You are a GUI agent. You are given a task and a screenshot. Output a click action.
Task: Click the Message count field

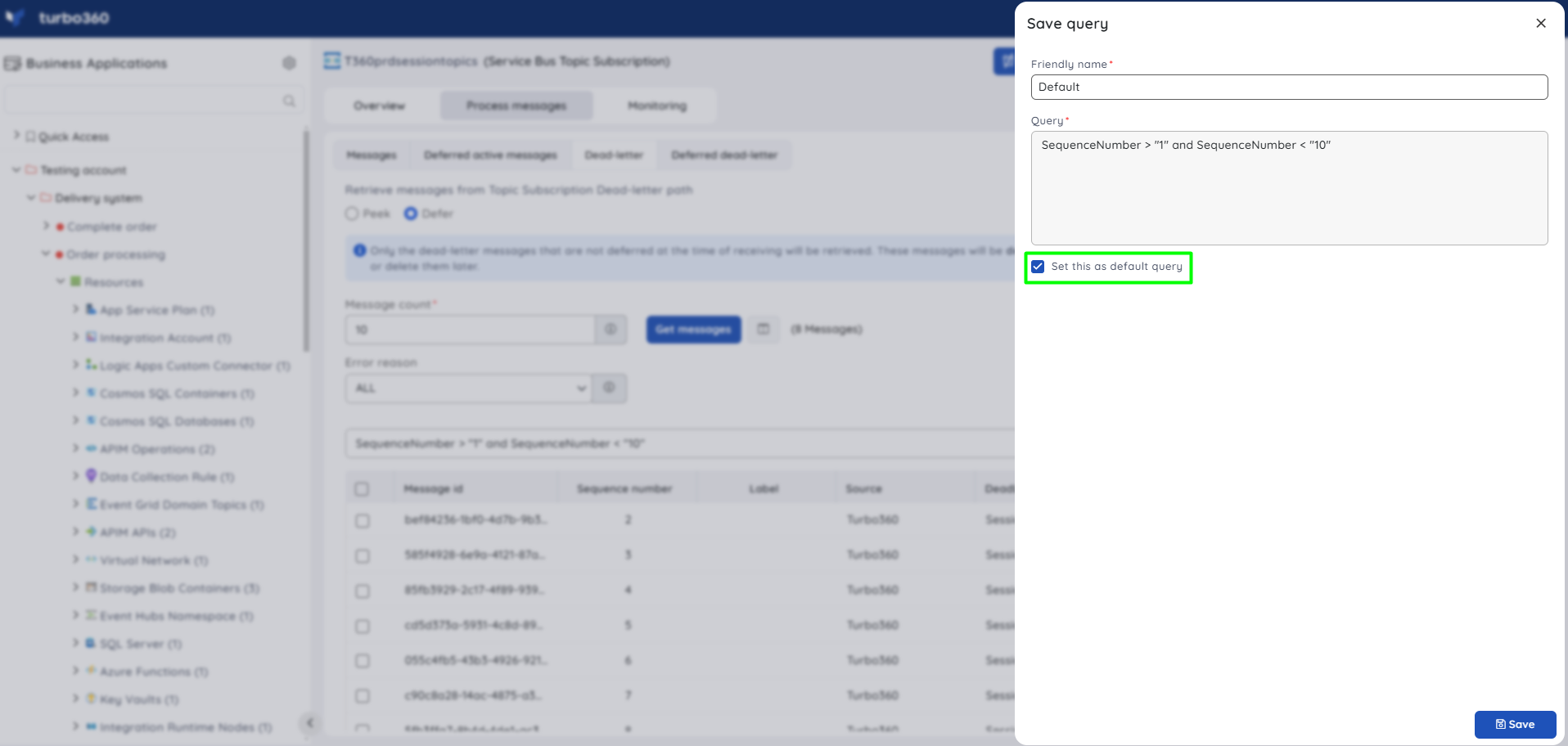(470, 330)
